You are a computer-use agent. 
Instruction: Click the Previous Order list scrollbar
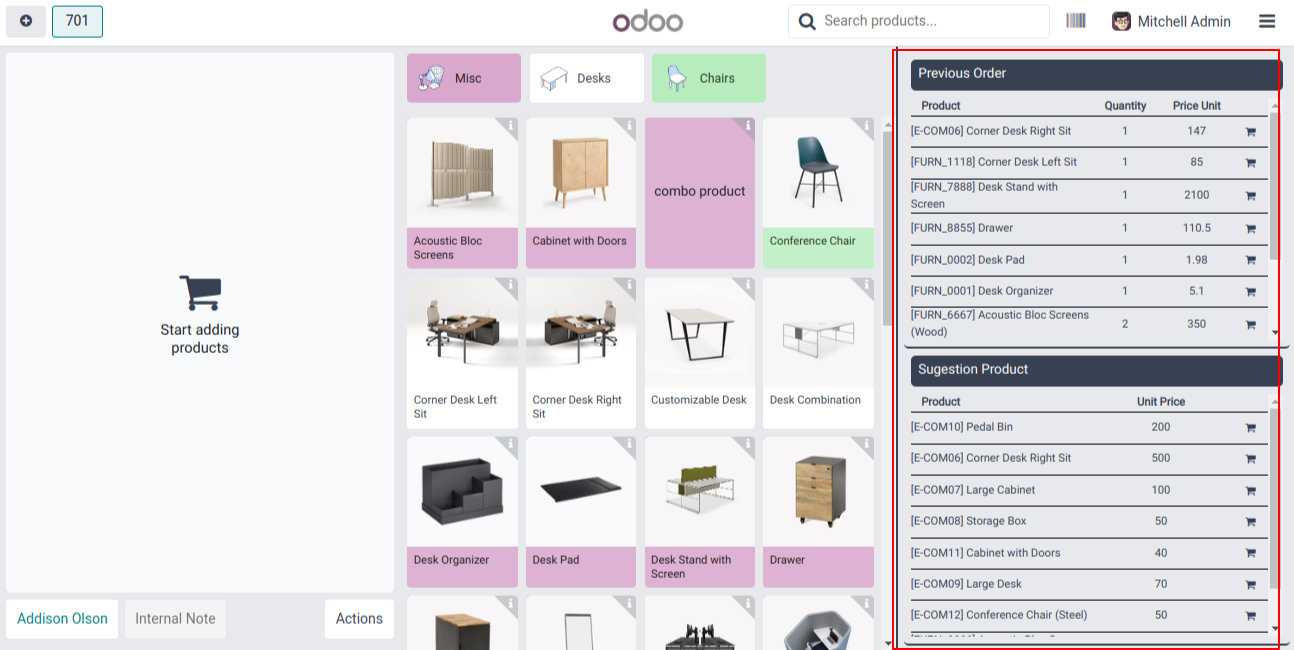1275,186
